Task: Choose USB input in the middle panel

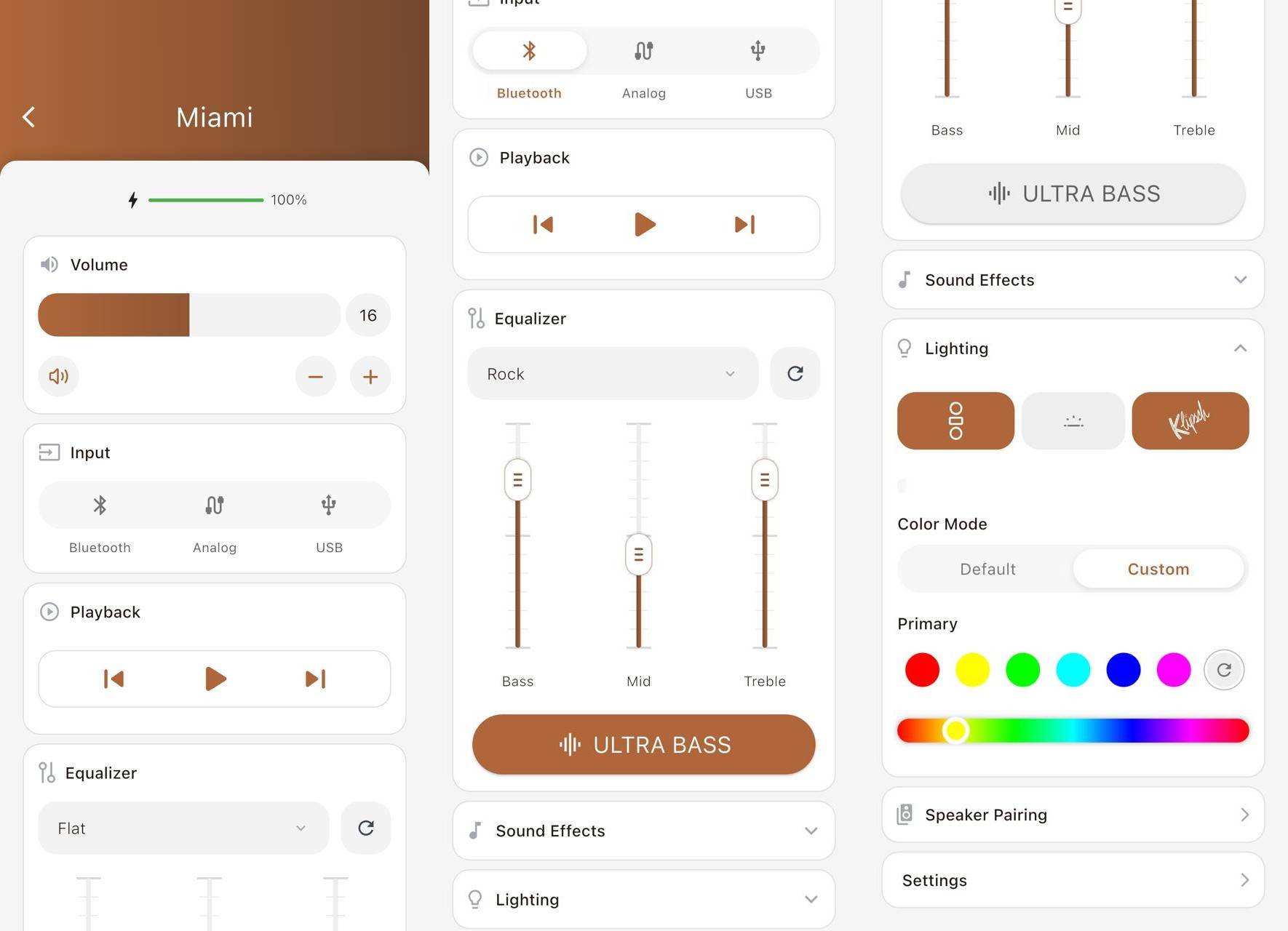Action: click(758, 51)
